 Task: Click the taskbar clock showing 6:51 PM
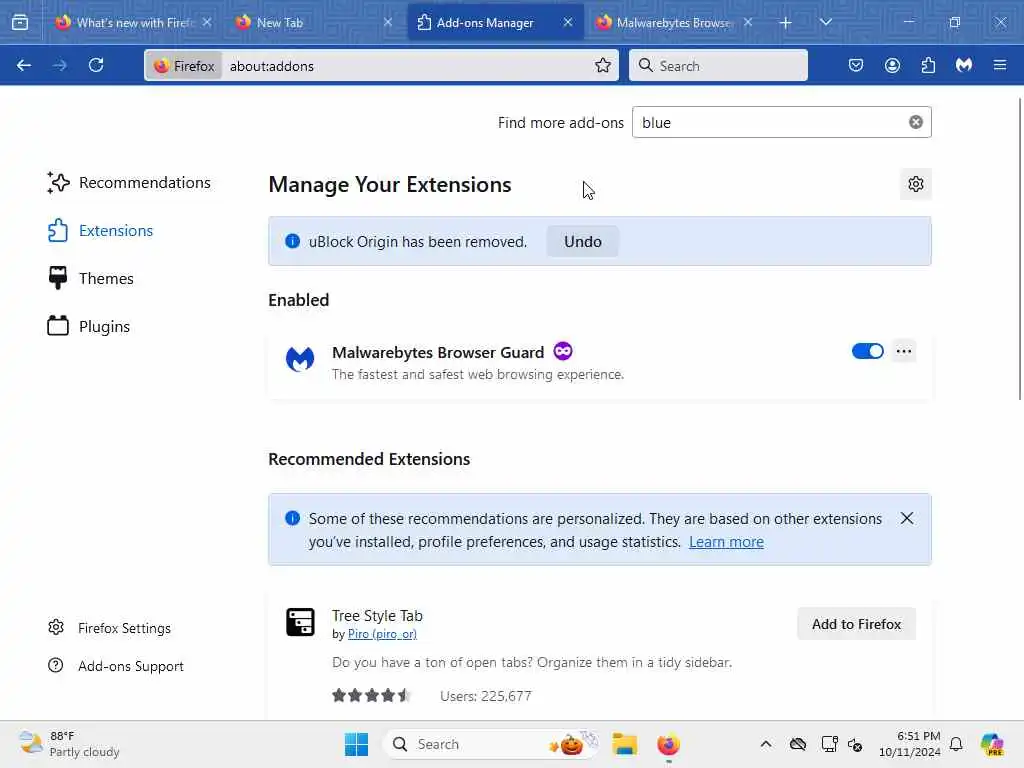(910, 744)
